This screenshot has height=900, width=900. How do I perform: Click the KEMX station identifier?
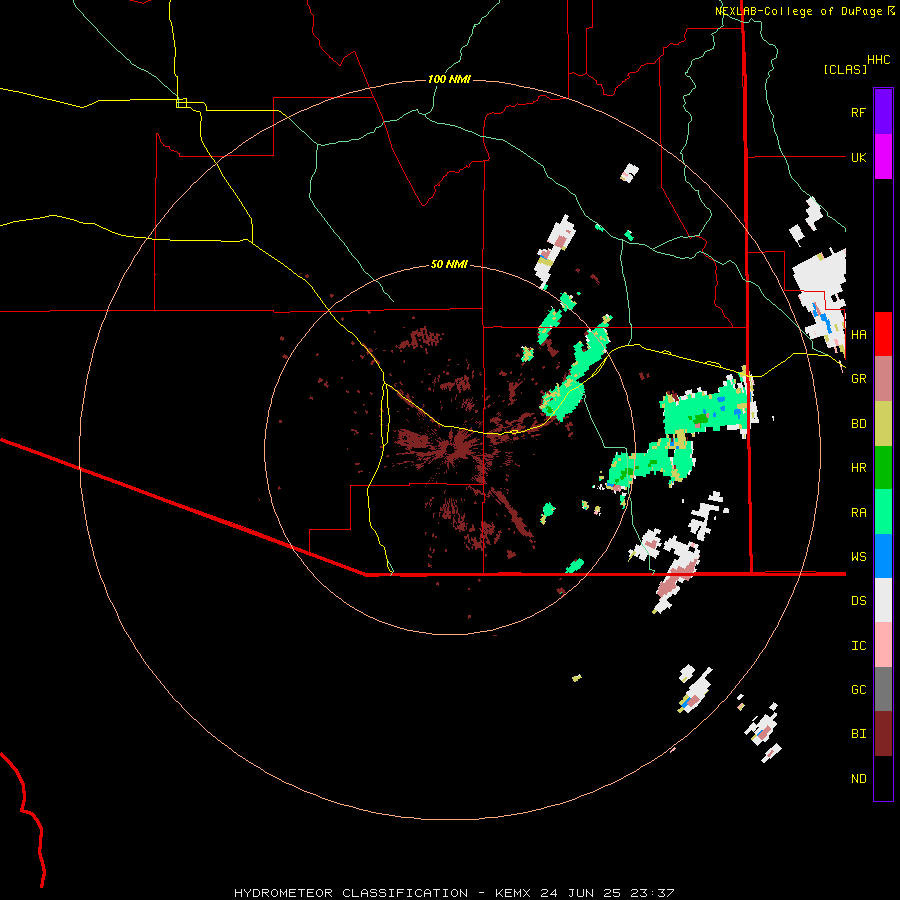(x=513, y=893)
